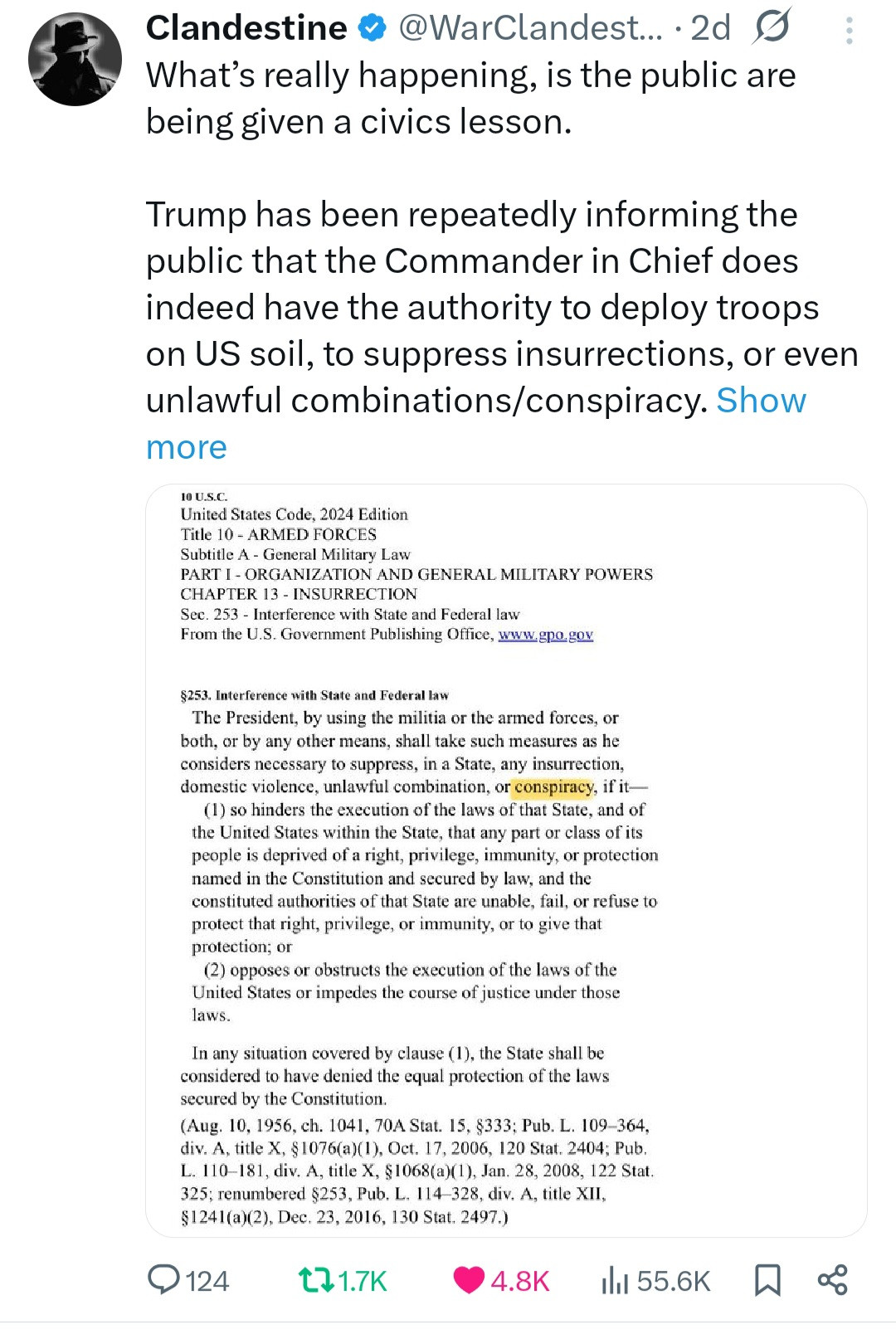Click the www.gpo.gov link in the document
This screenshot has width=896, height=1329.
(545, 635)
